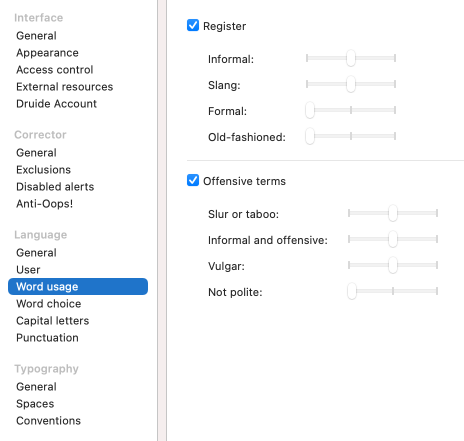The width and height of the screenshot is (464, 441).
Task: Open the Anti-Oops! settings
Action: pos(44,204)
